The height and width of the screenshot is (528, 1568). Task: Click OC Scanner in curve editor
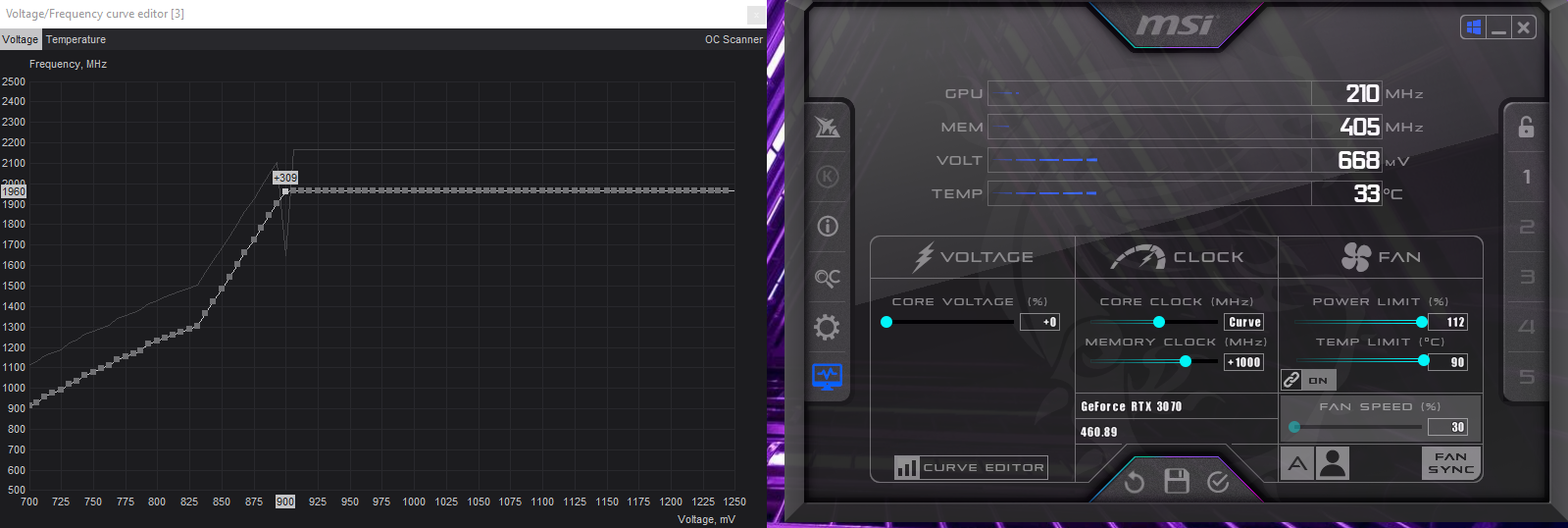[733, 39]
